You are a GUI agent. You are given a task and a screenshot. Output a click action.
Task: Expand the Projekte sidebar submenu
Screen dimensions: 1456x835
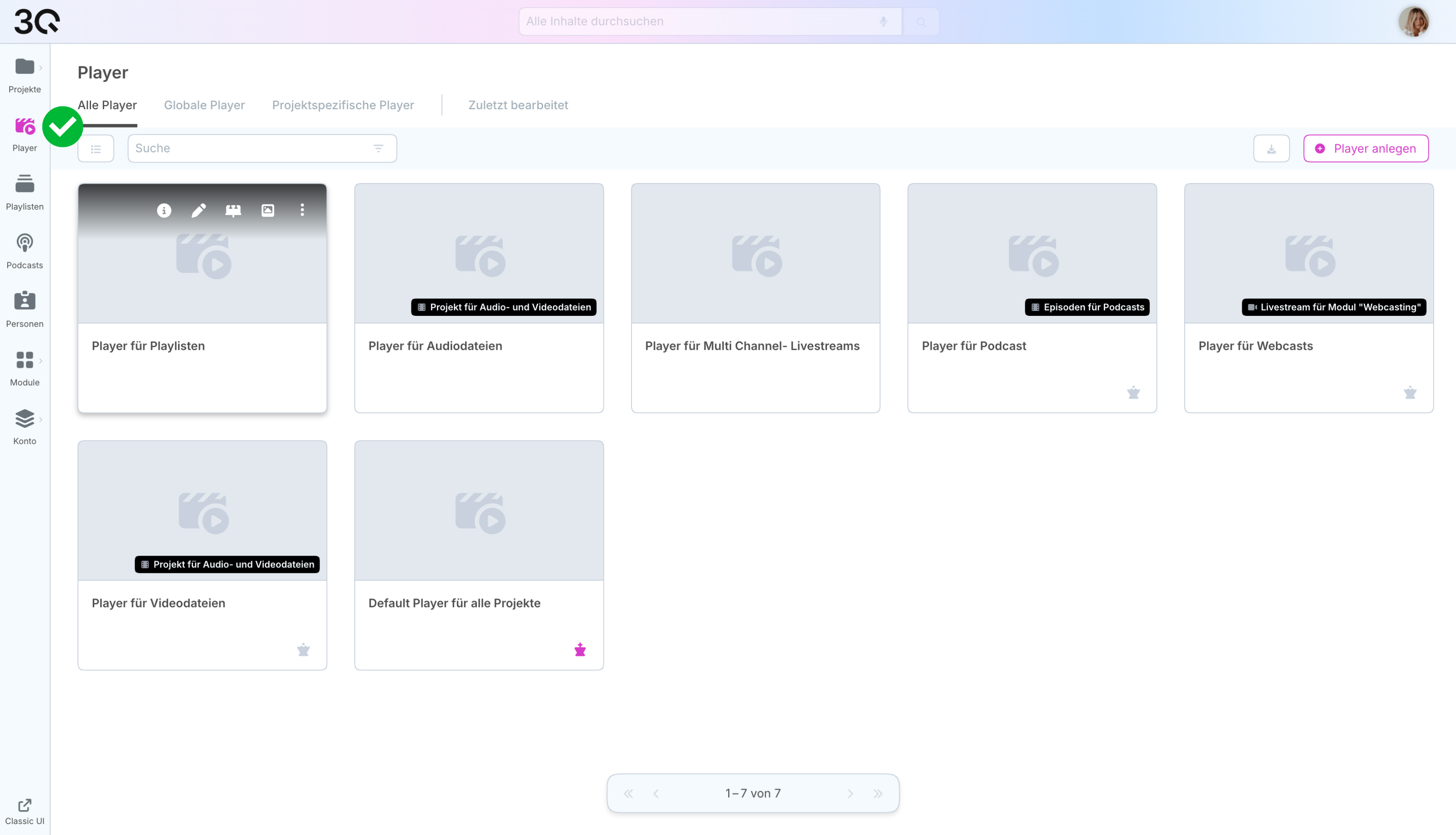click(x=41, y=68)
